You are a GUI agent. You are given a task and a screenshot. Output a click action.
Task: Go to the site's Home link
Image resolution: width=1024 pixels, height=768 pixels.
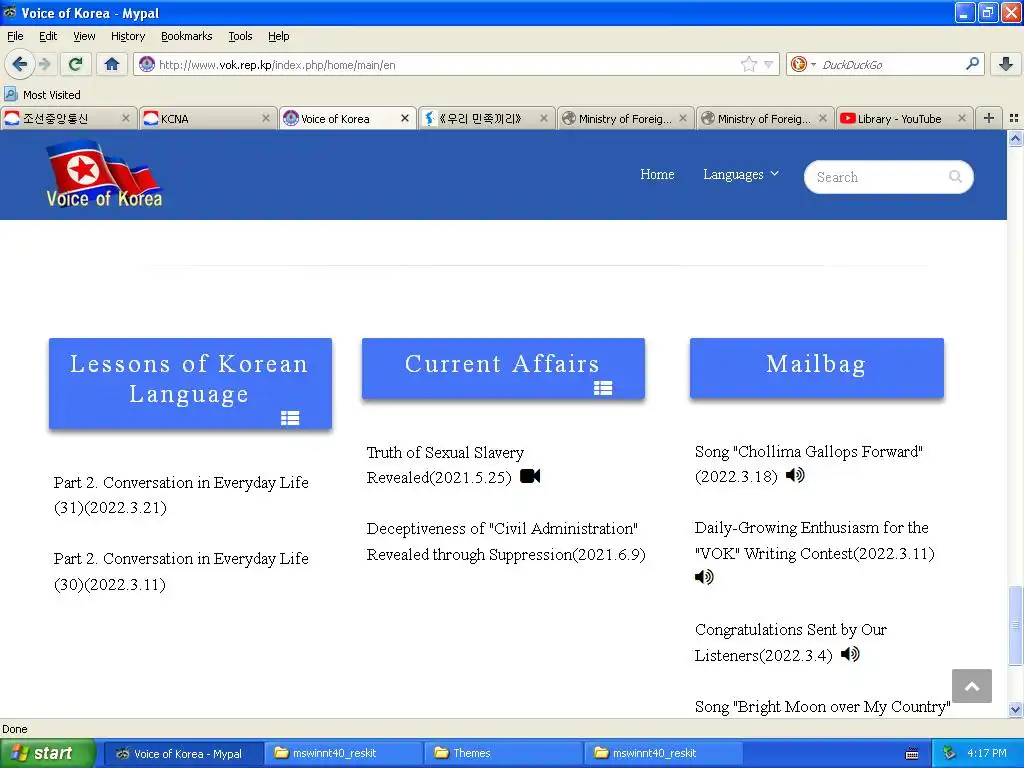657,174
